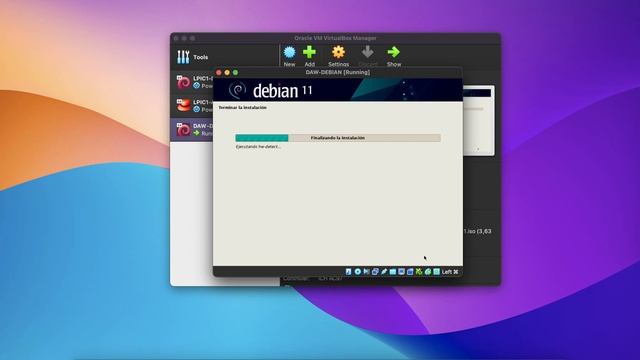The height and width of the screenshot is (360, 640).
Task: Click the display indicator in VM status bar
Action: click(402, 271)
